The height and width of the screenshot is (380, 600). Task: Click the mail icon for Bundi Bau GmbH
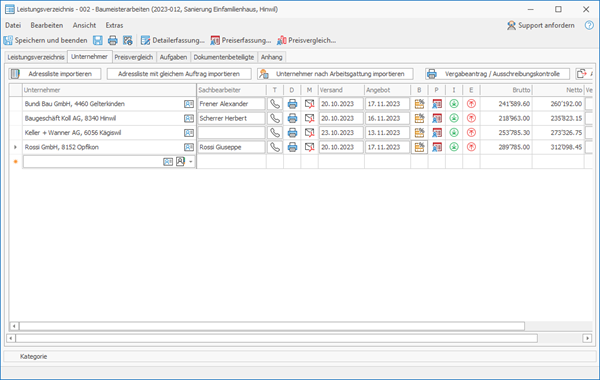click(310, 104)
